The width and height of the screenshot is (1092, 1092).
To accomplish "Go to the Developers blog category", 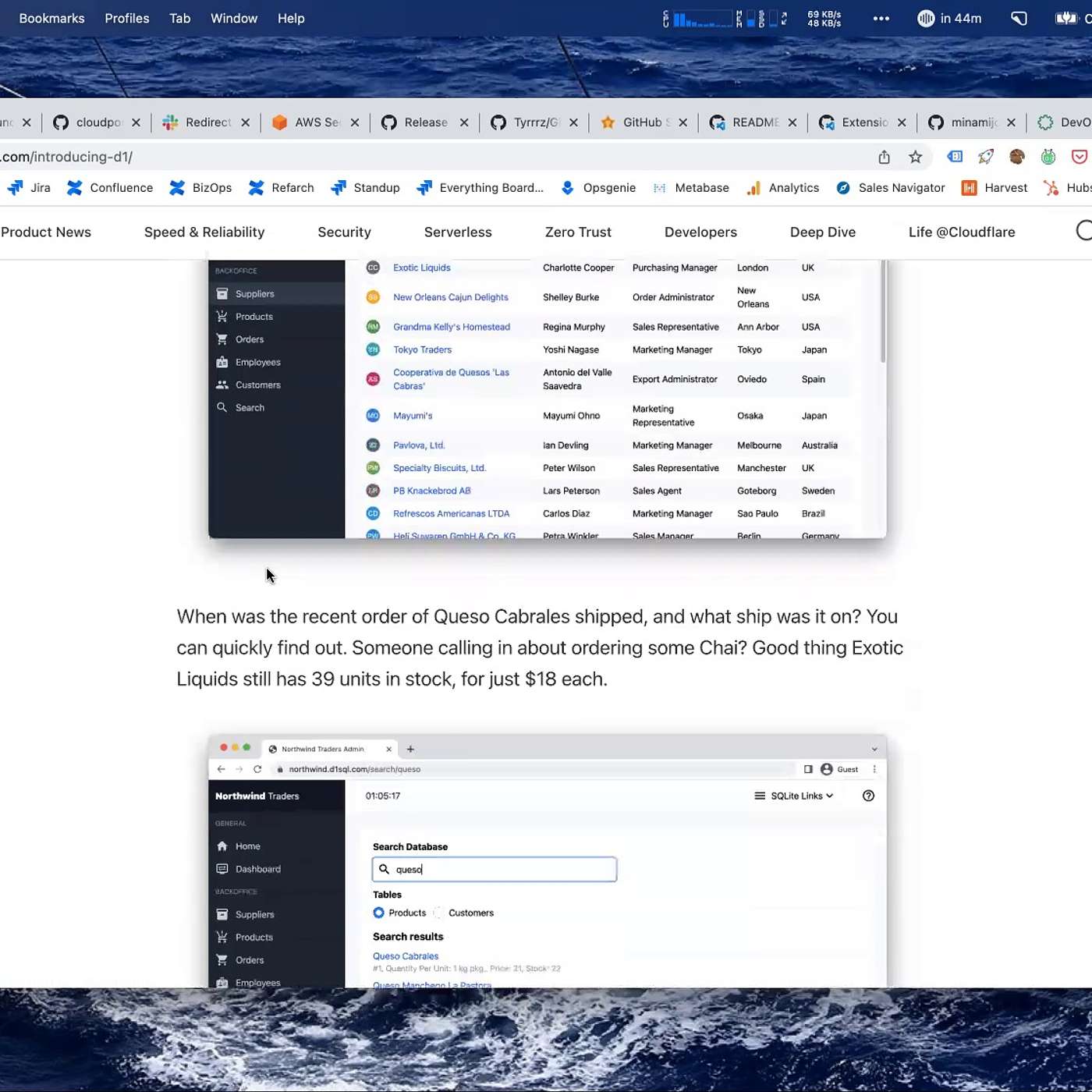I will (700, 232).
